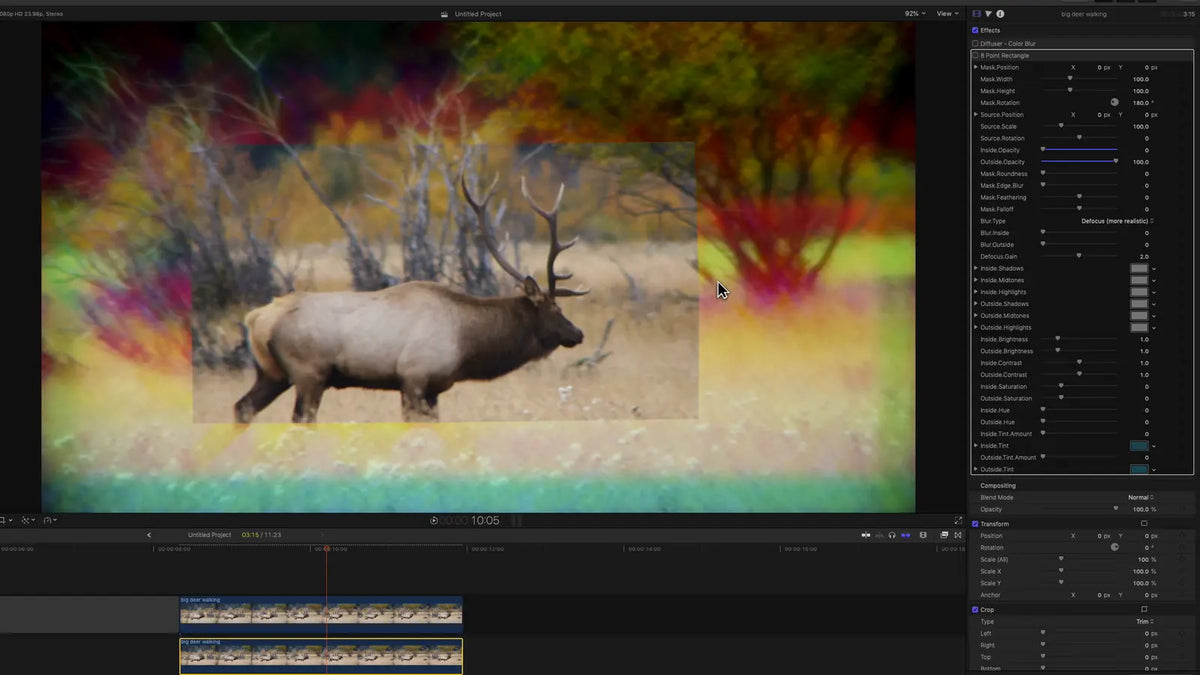Open the viewer zoom 92% menu

pos(914,14)
